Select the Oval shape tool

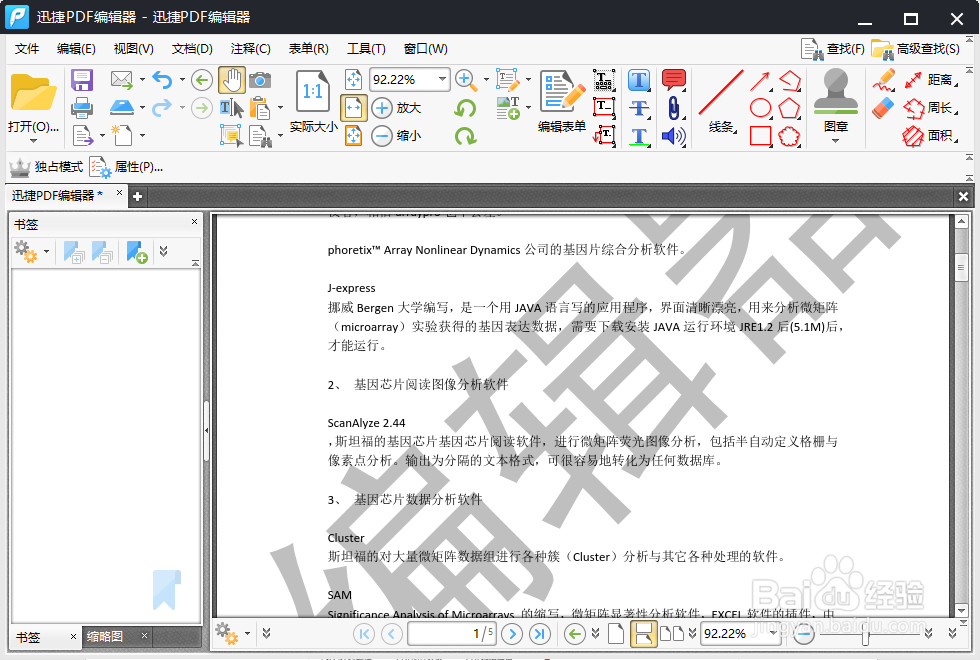tap(760, 108)
